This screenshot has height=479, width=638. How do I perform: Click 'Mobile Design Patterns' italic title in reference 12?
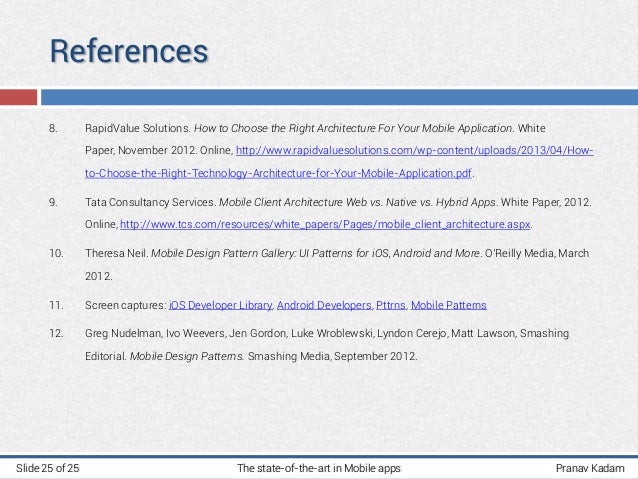tap(186, 356)
